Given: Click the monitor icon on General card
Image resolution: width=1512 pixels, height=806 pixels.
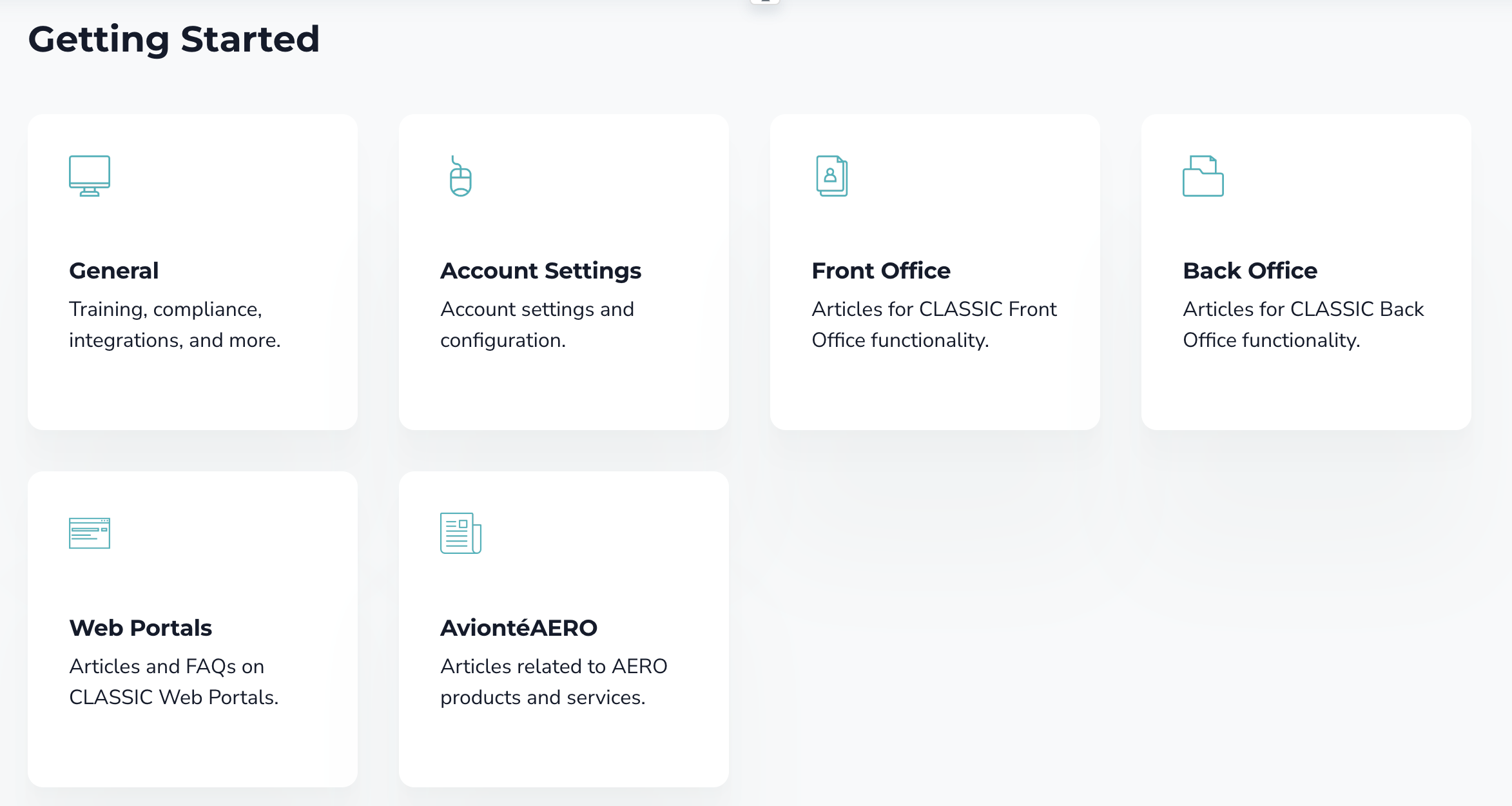Looking at the screenshot, I should 90,175.
